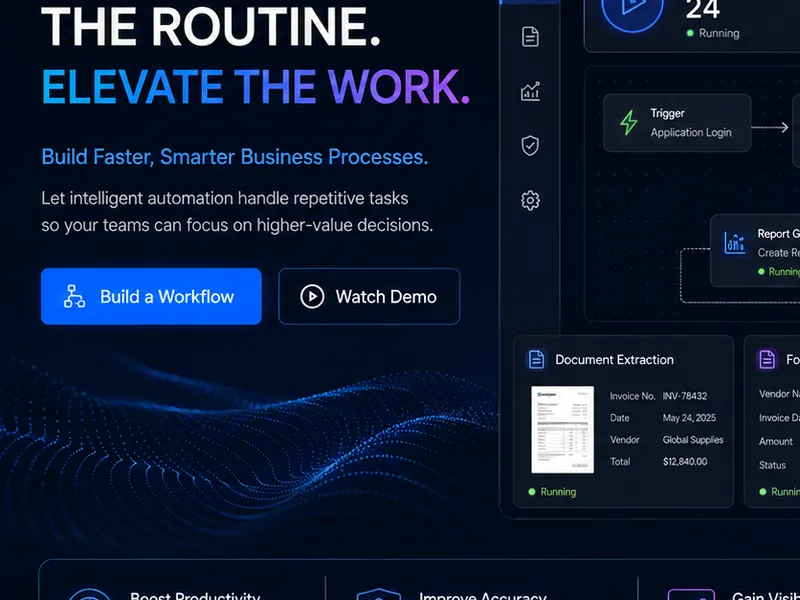Click the 24 running count number

coord(703,9)
